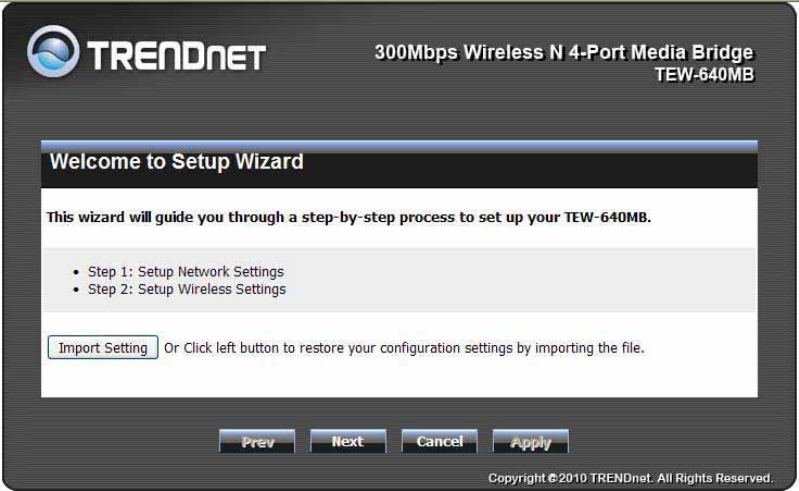
Task: Click the TRENDnet globe logo icon
Action: click(x=53, y=51)
